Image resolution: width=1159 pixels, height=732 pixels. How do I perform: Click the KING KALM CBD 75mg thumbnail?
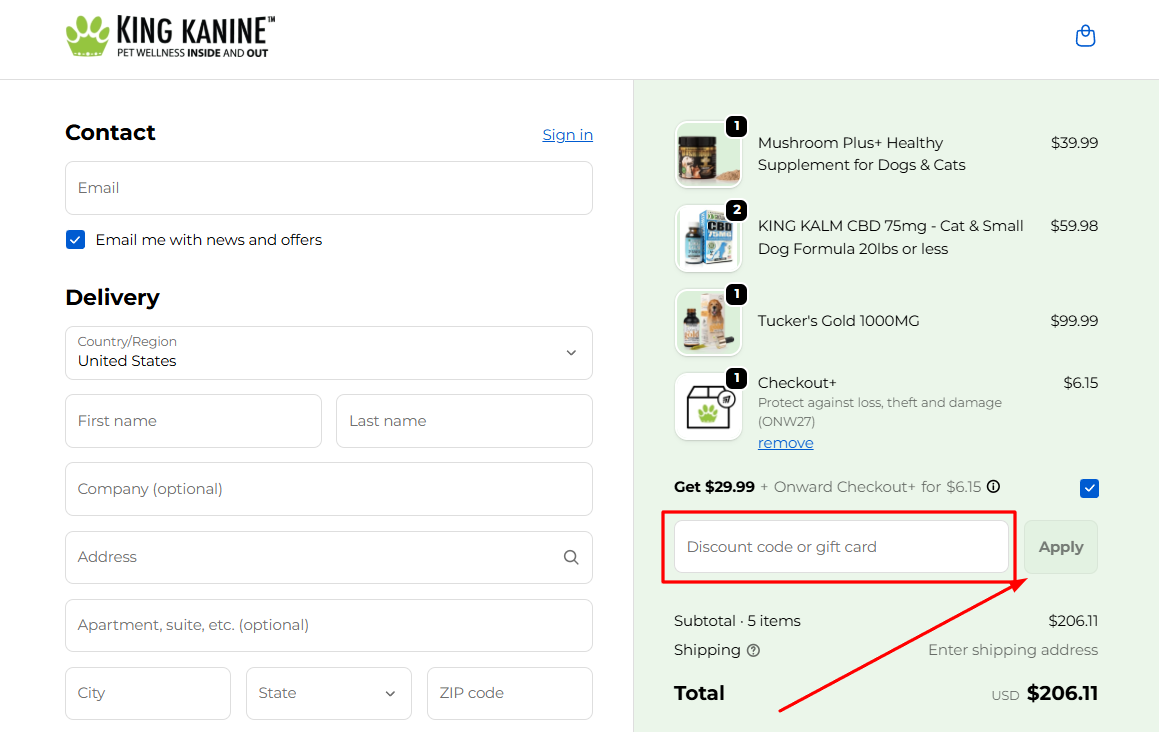tap(708, 238)
